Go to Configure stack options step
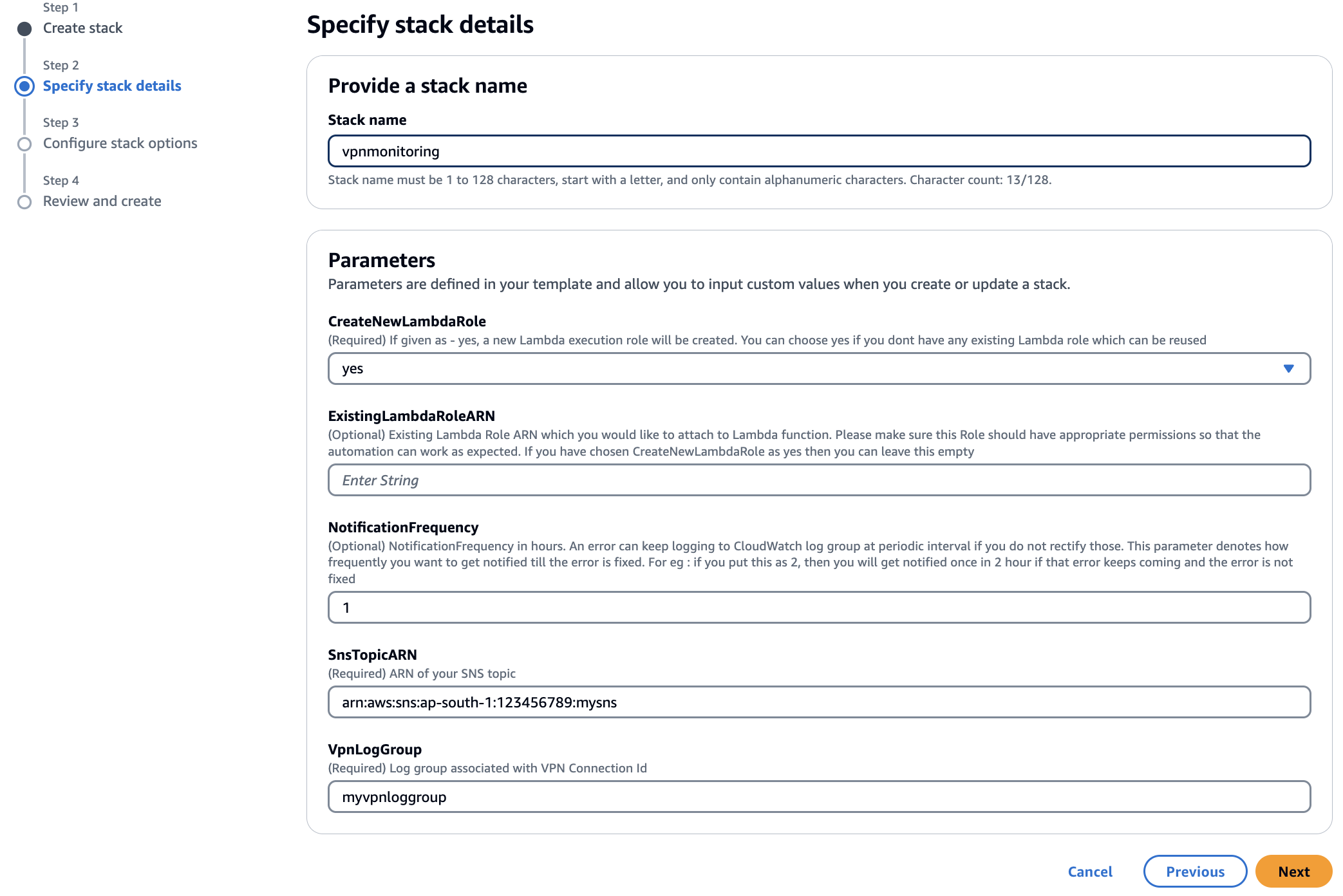This screenshot has height=896, width=1343. coord(120,143)
